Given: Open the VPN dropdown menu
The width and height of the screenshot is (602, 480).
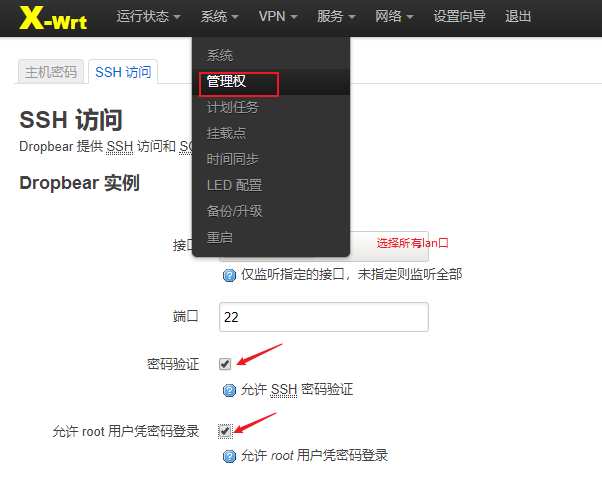Looking at the screenshot, I should point(278,17).
